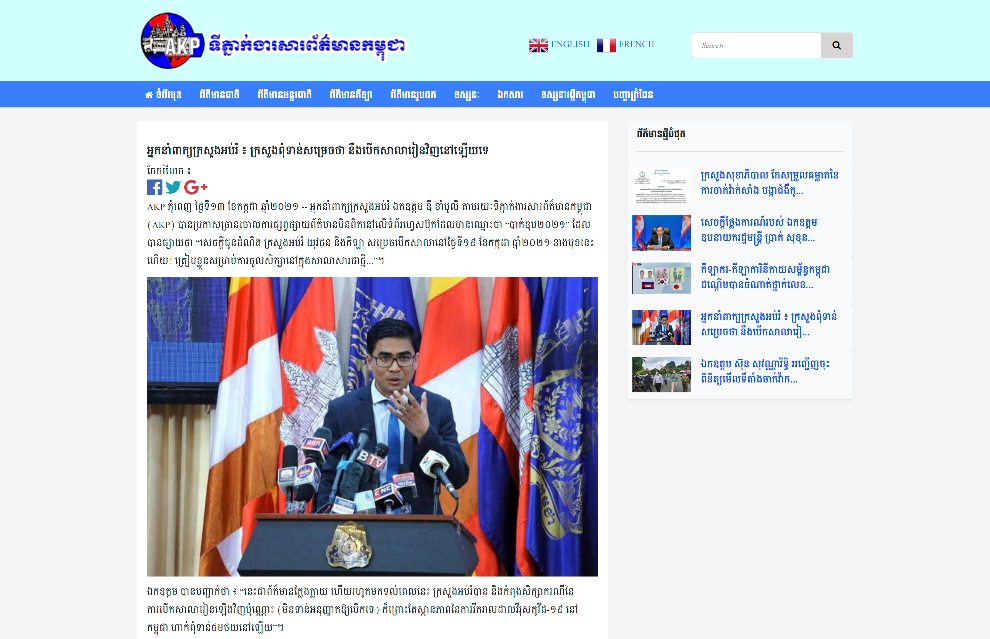Image resolution: width=990 pixels, height=639 pixels.
Task: Open the ព័ត៌មានជាតិ (National news) menu
Action: [x=219, y=94]
